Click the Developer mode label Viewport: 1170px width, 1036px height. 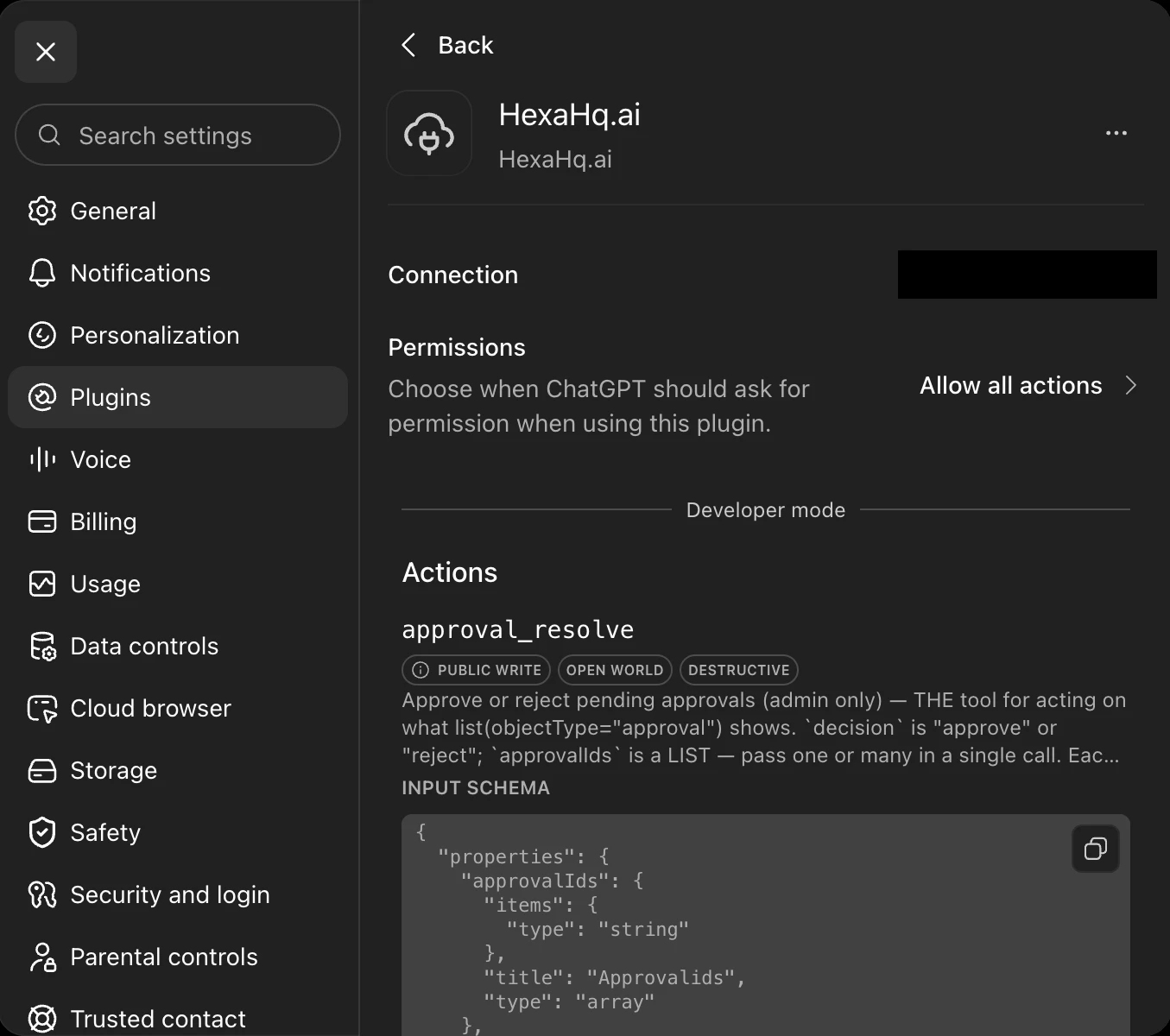point(766,510)
